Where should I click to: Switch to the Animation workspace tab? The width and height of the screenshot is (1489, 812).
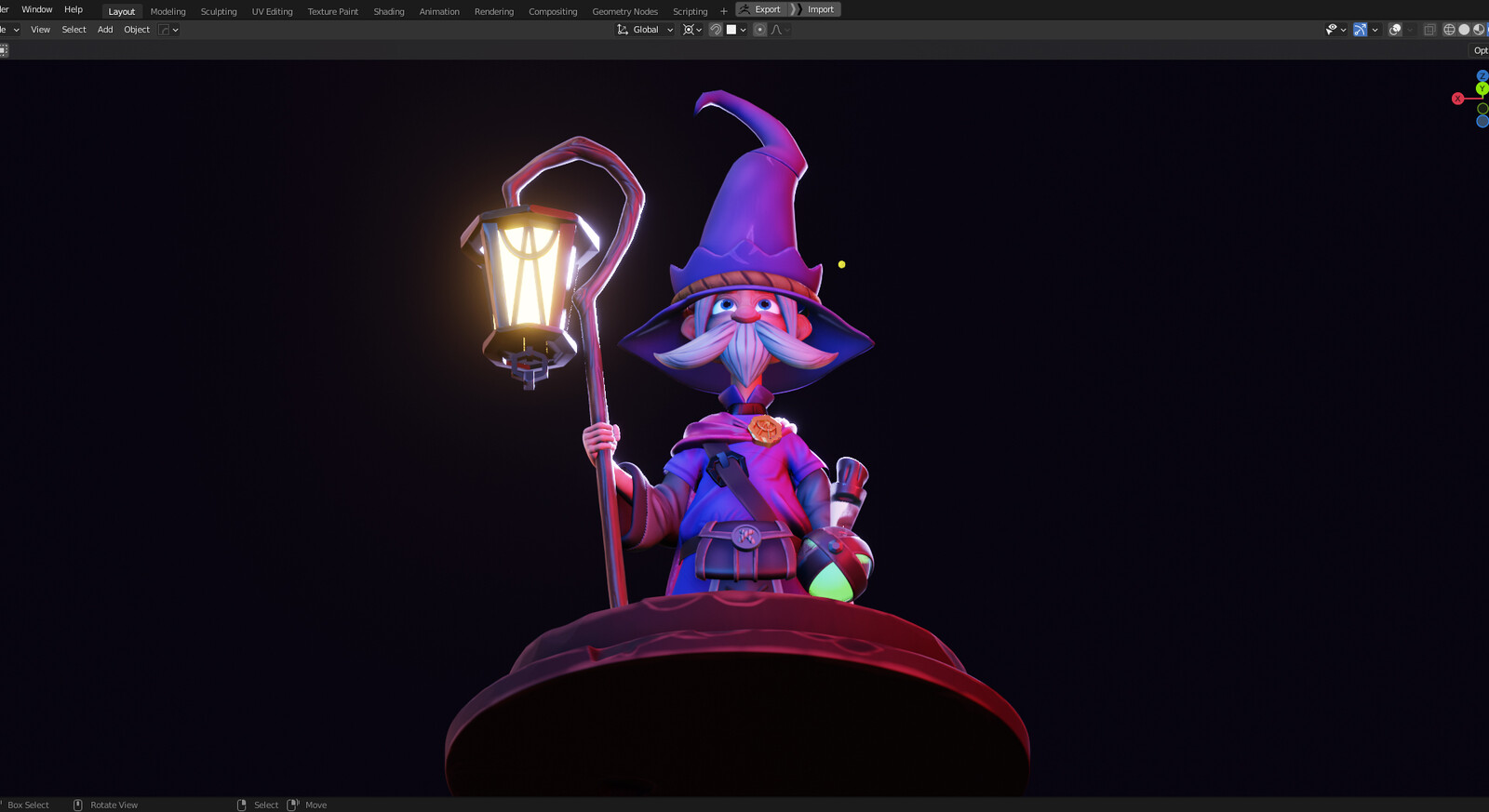tap(439, 11)
